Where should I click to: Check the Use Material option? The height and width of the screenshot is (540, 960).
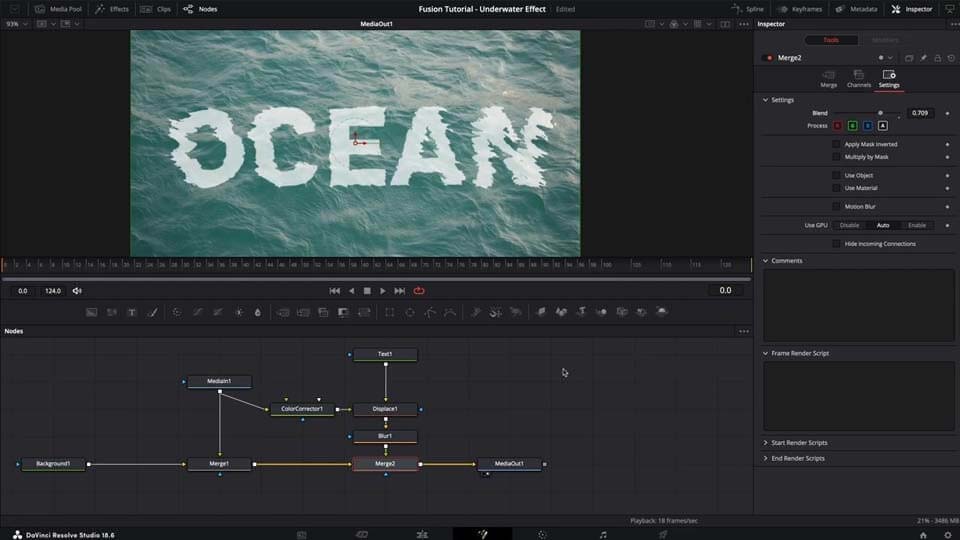[x=836, y=189]
